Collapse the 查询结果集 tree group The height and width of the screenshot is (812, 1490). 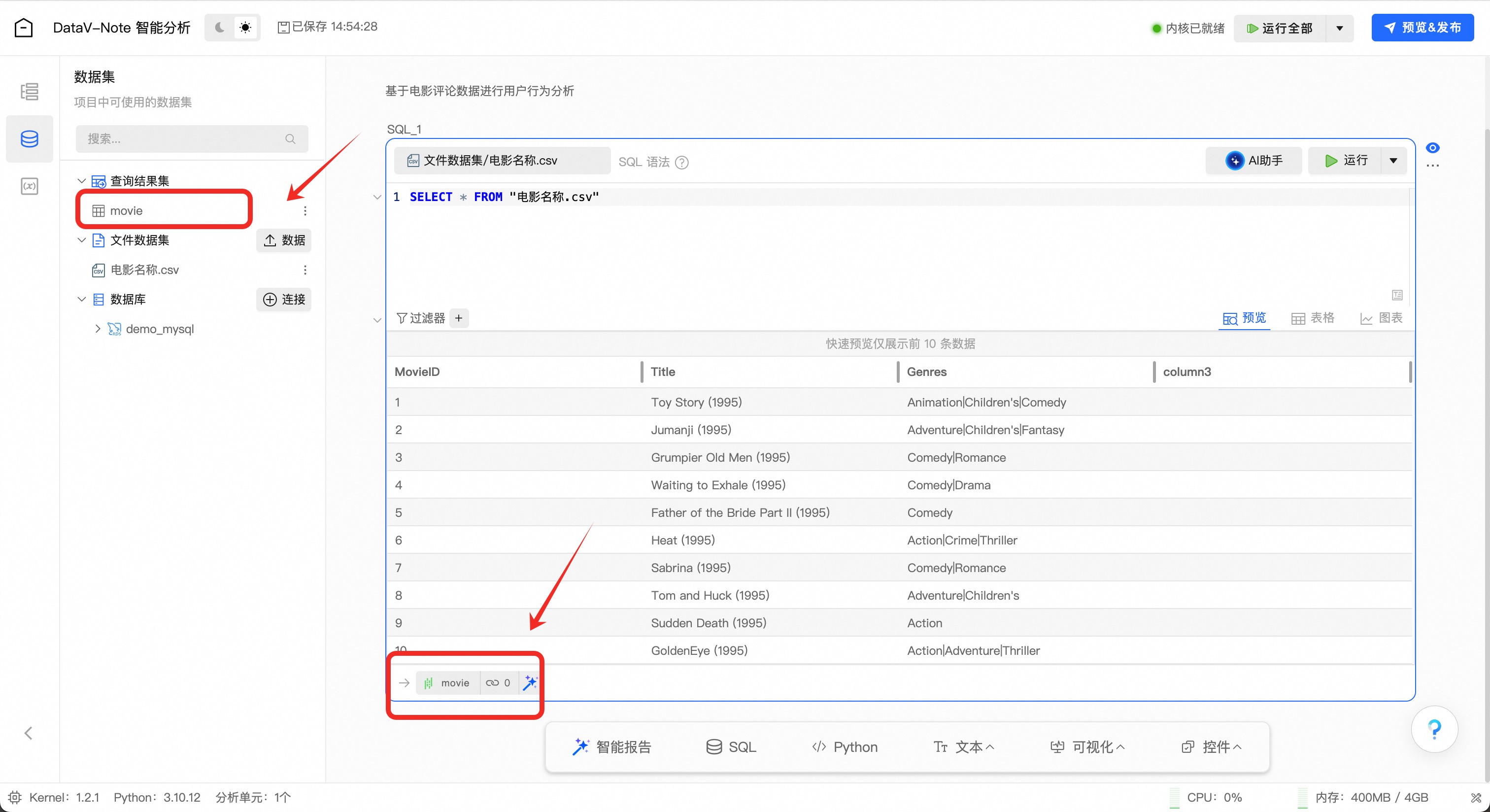82,181
